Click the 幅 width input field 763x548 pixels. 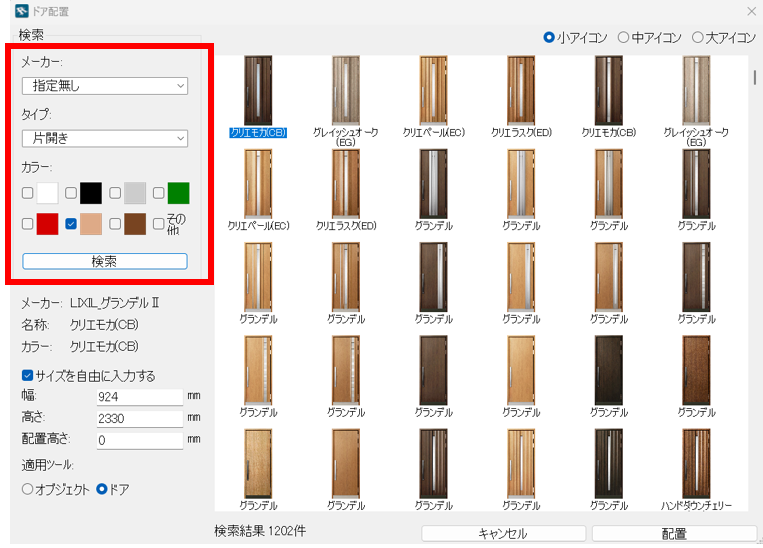[140, 397]
